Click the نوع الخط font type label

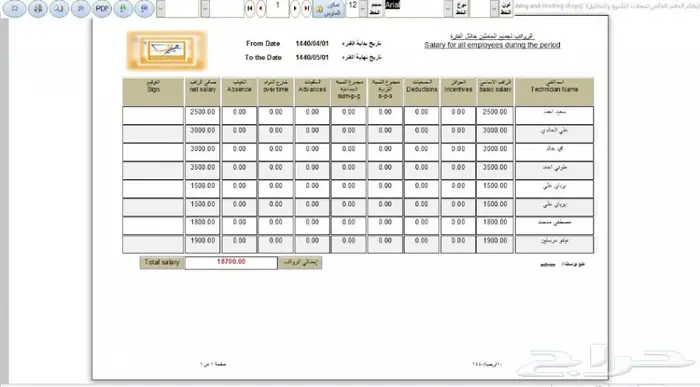tap(461, 8)
